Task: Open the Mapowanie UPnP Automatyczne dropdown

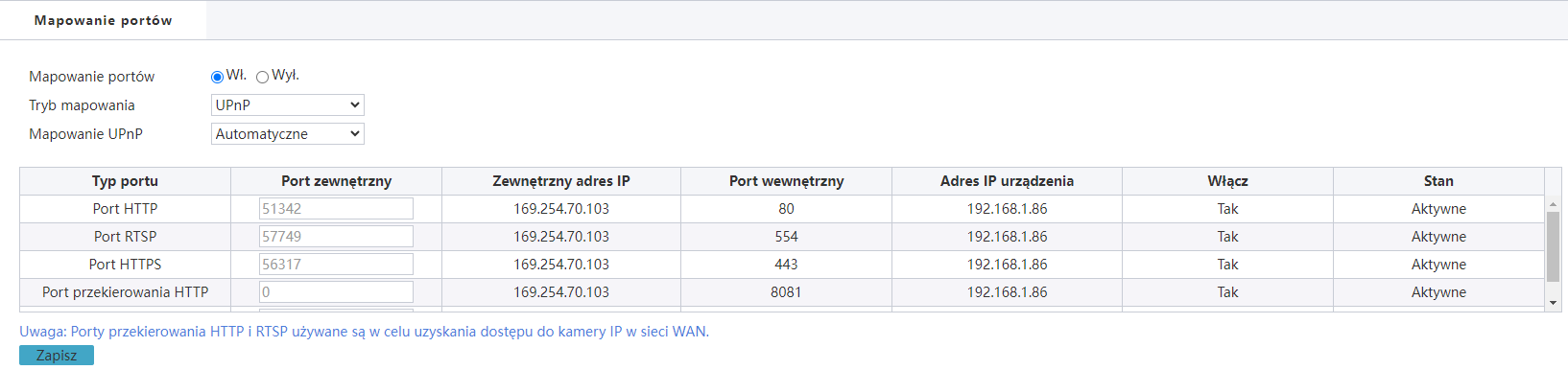Action: tap(288, 134)
